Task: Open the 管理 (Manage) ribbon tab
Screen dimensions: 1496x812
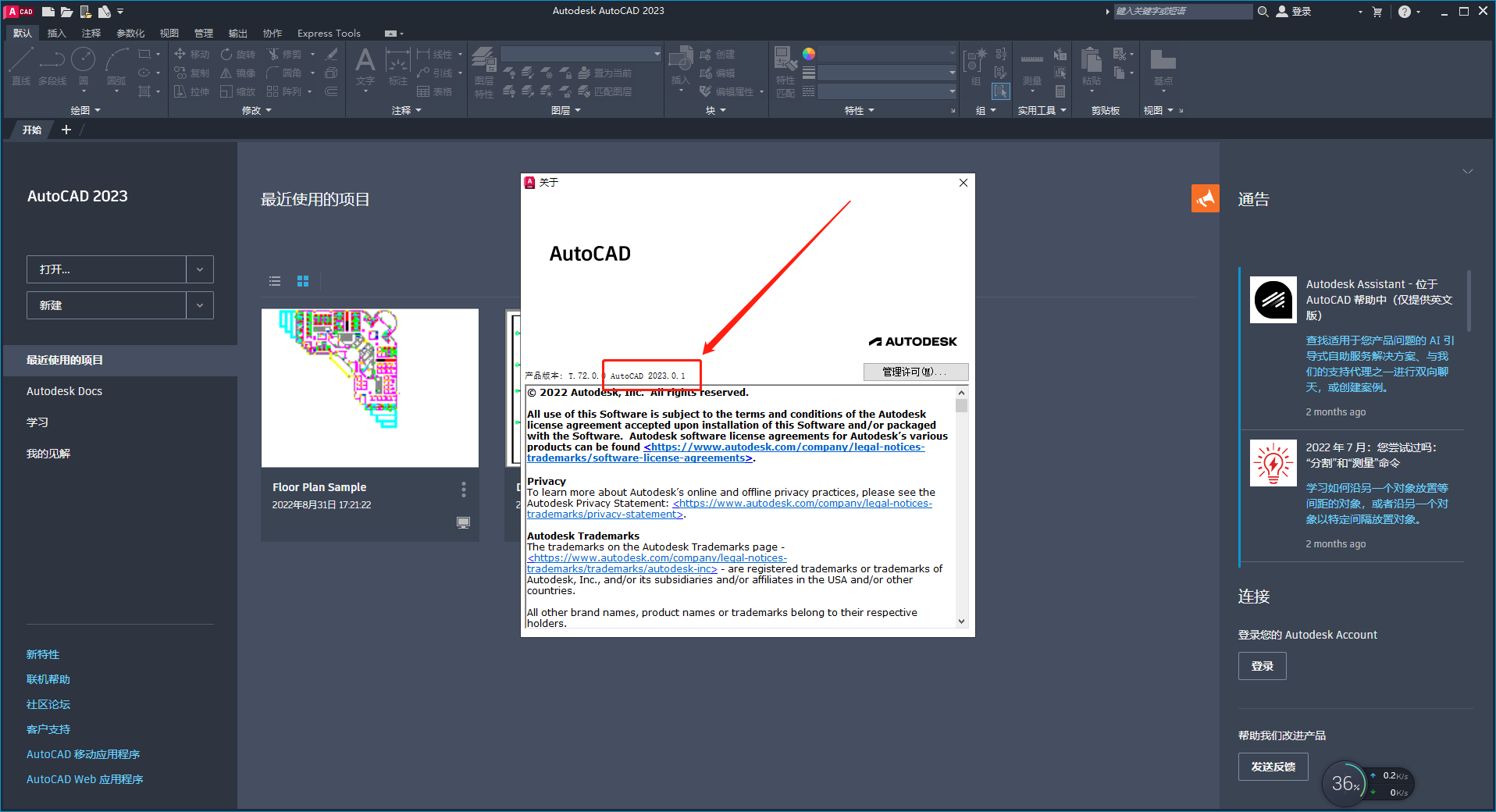Action: click(x=204, y=33)
